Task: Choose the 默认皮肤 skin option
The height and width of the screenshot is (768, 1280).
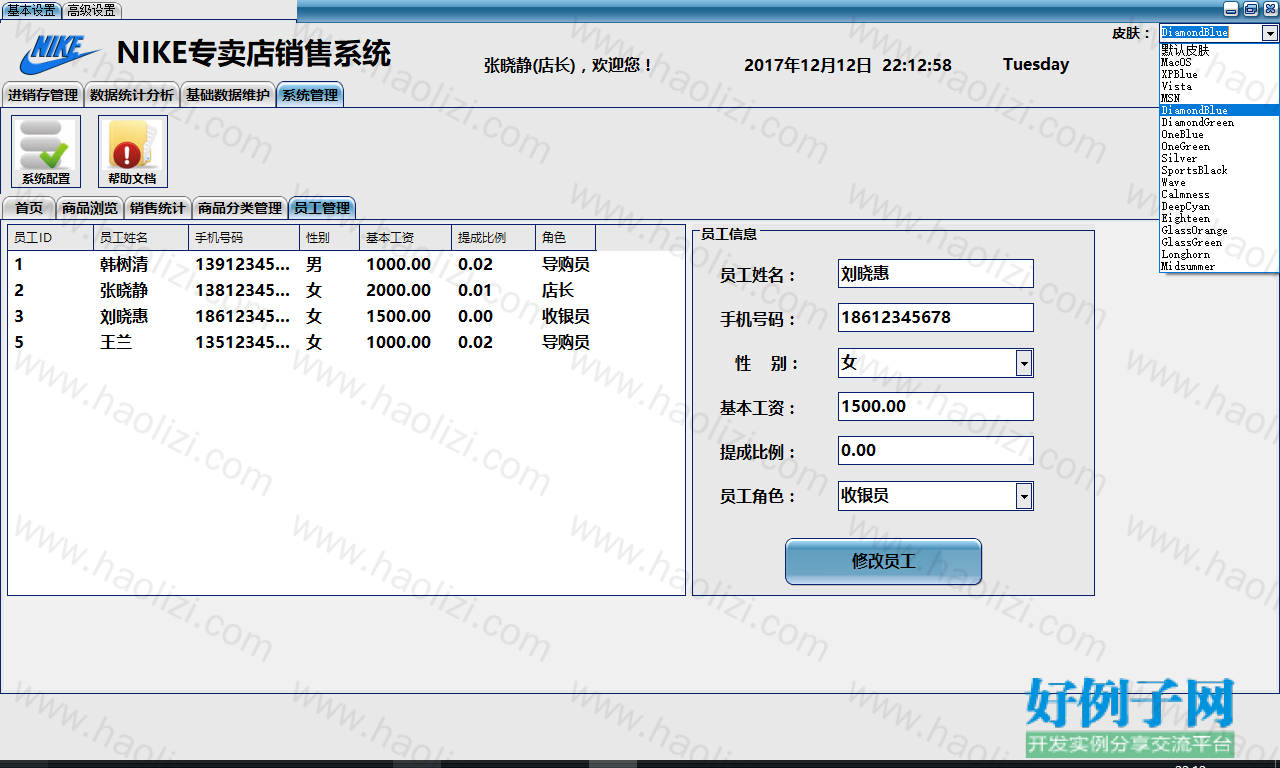Action: 1219,50
